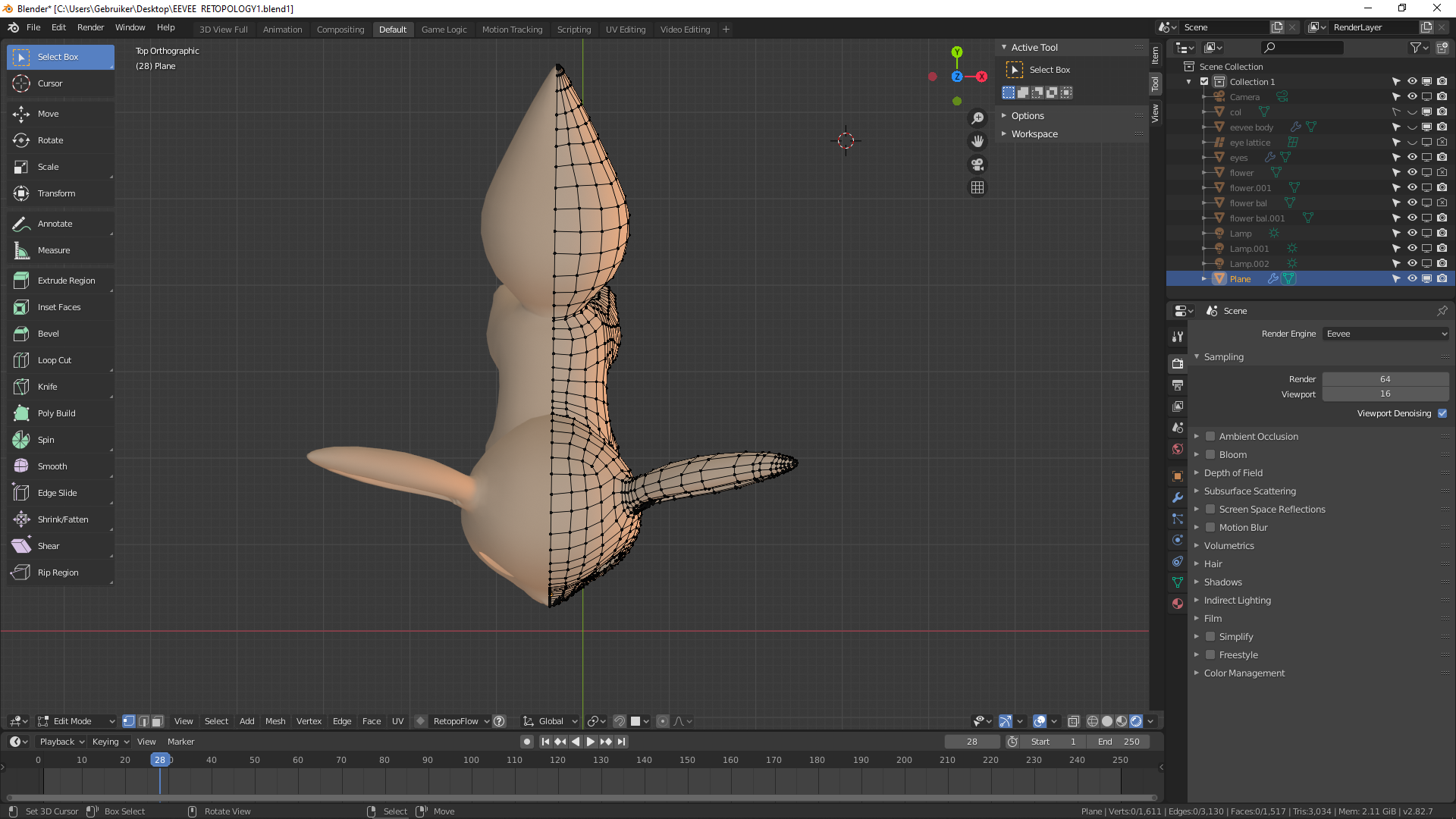The height and width of the screenshot is (819, 1456).
Task: Hide the Lamp object with eye icon
Action: tap(1412, 234)
